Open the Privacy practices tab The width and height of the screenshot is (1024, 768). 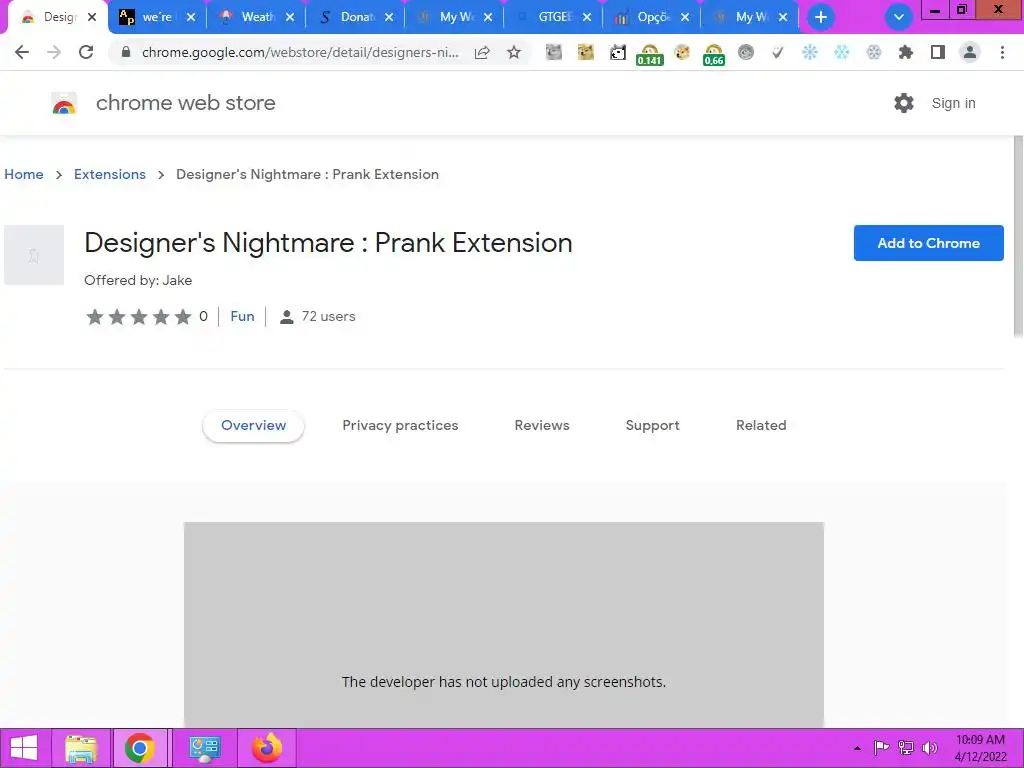pos(400,426)
